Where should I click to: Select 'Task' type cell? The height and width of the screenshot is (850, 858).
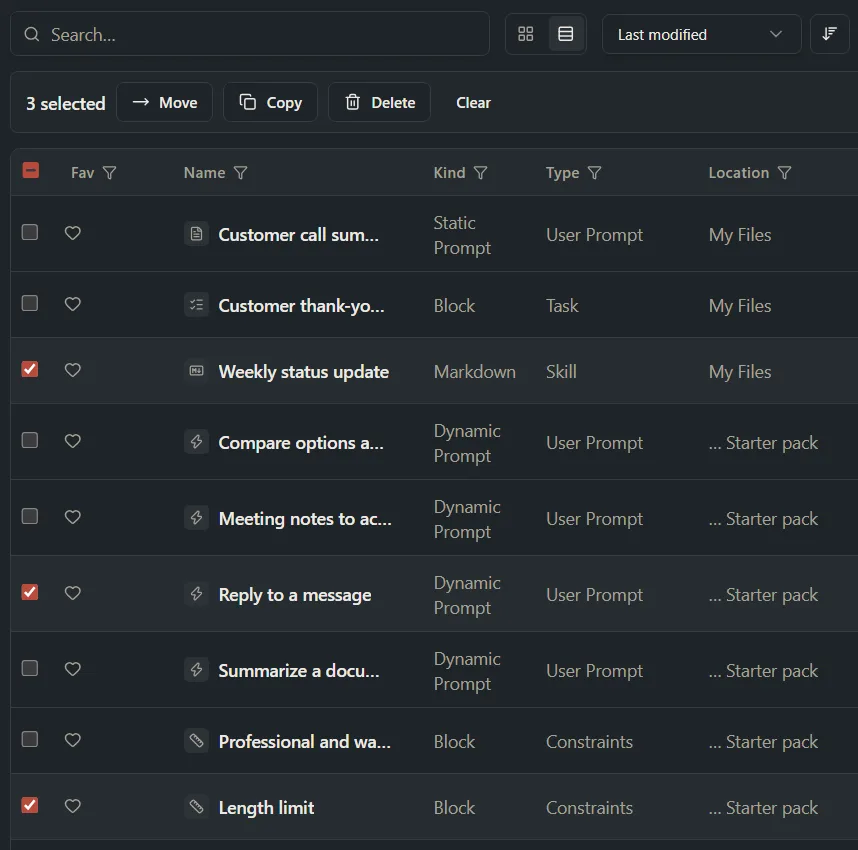coord(562,305)
